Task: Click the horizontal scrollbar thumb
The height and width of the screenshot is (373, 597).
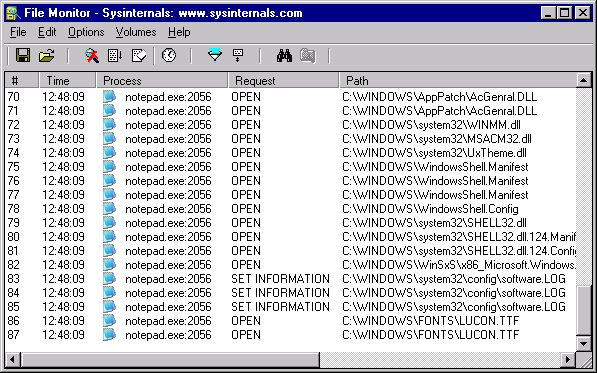Action: point(170,359)
